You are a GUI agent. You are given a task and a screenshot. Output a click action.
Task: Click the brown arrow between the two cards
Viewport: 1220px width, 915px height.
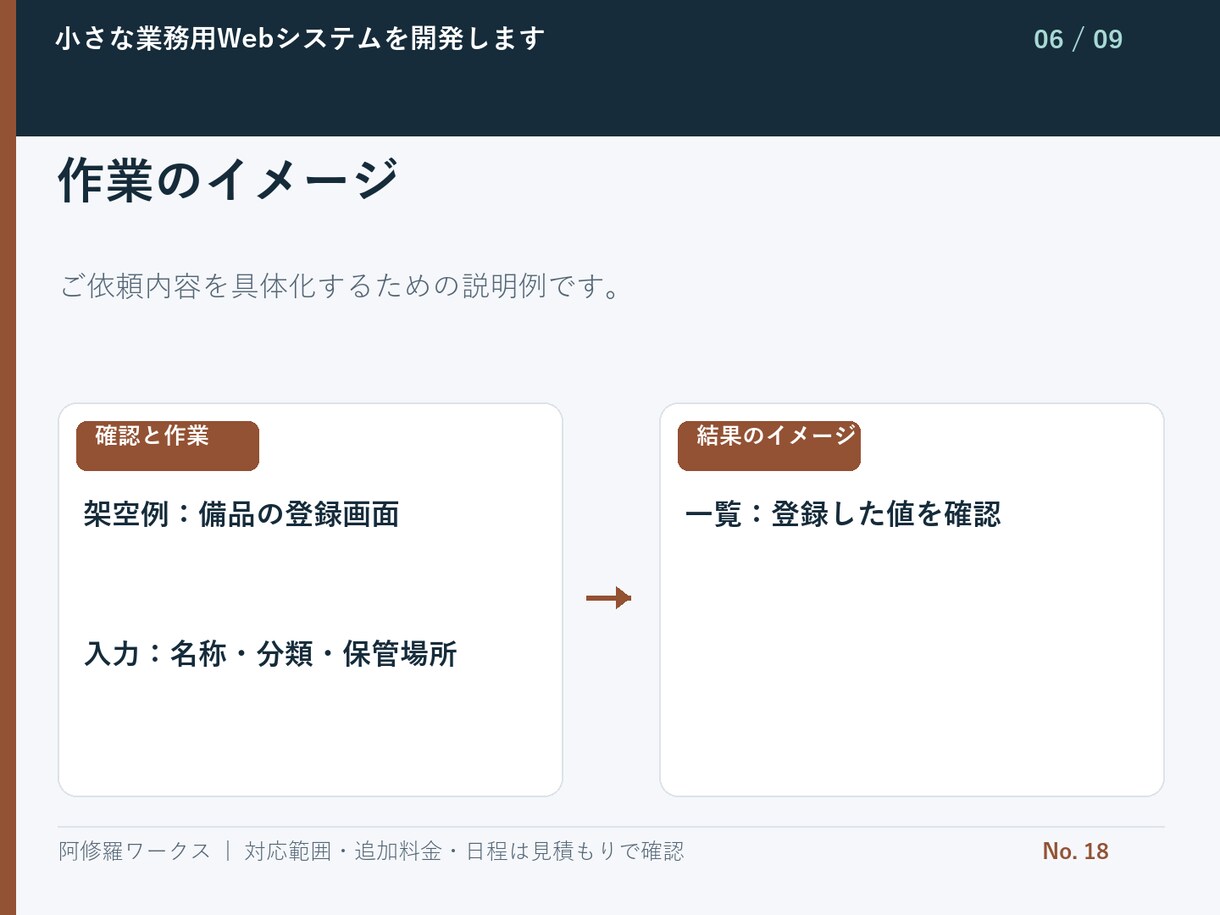point(609,598)
